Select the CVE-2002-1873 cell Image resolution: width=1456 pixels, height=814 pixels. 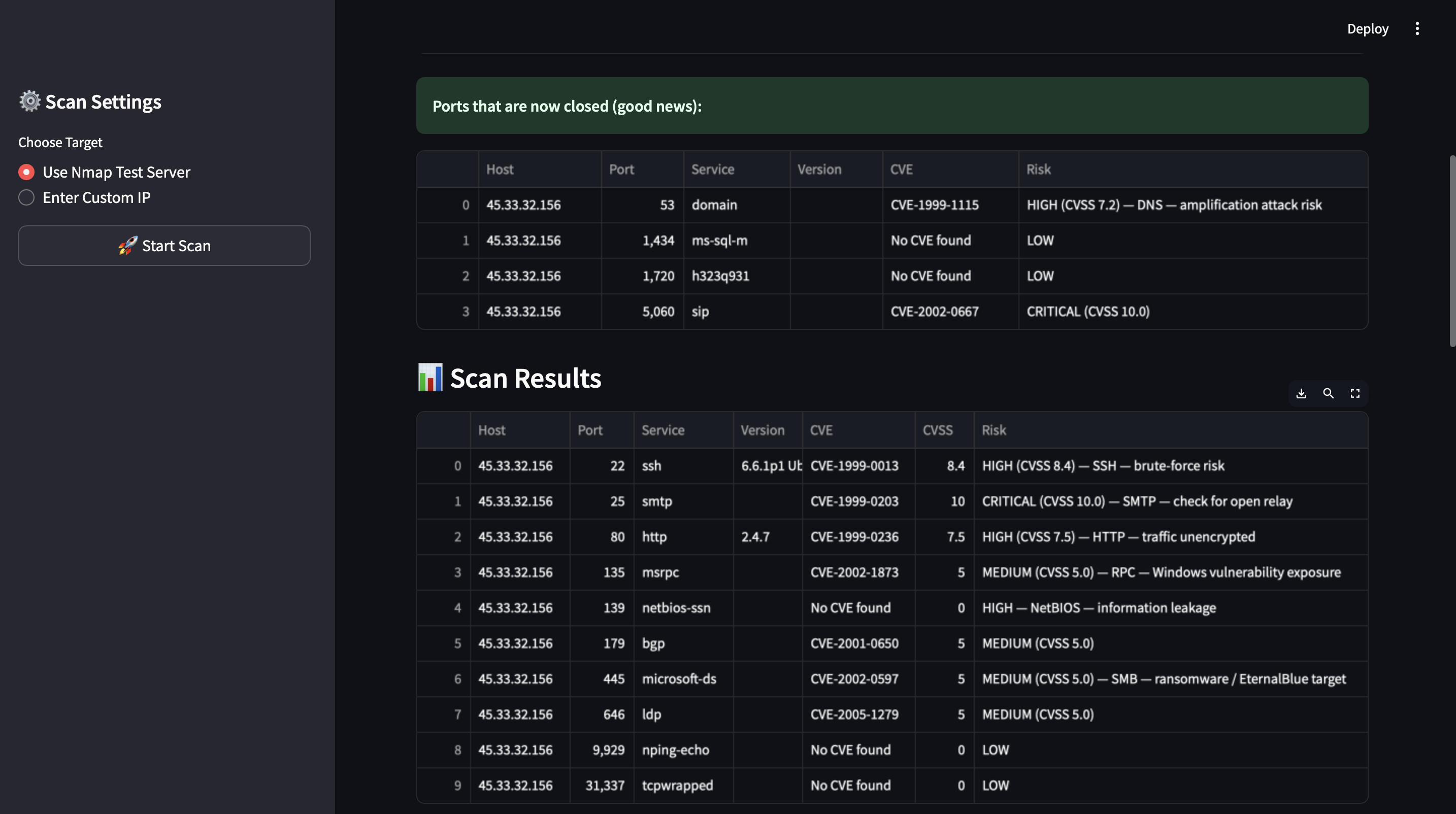tap(858, 573)
